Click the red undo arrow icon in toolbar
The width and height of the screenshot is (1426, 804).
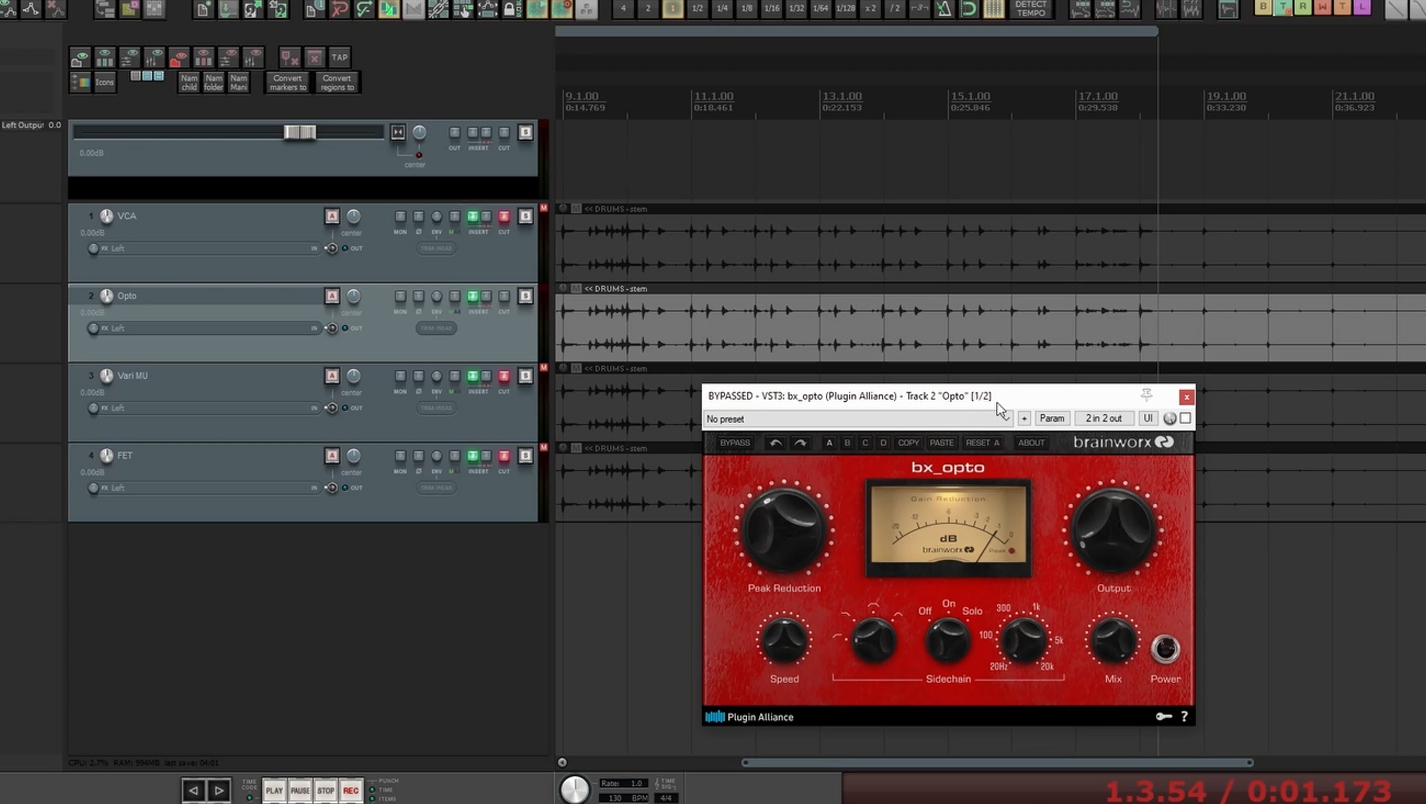pyautogui.click(x=339, y=9)
